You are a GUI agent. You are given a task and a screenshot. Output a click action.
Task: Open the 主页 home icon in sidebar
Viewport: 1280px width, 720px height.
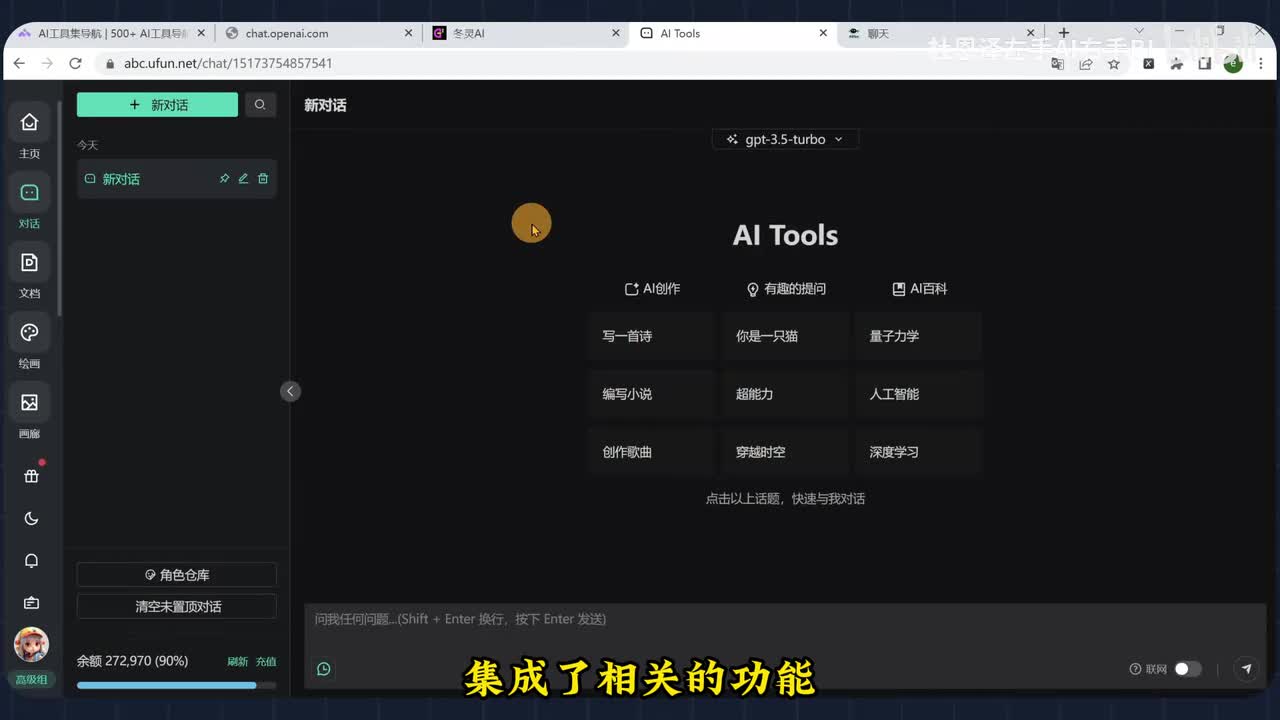30,123
